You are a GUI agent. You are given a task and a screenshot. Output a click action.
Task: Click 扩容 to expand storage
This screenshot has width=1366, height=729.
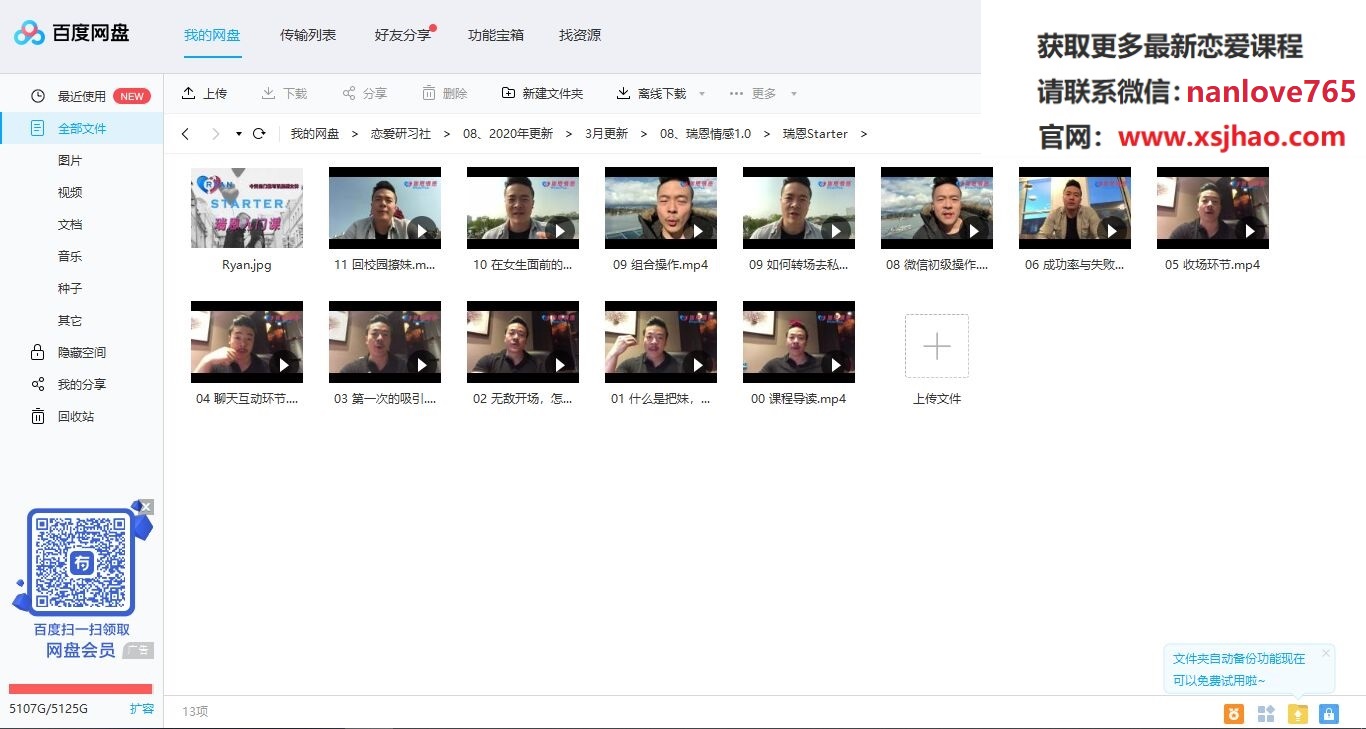click(x=142, y=709)
